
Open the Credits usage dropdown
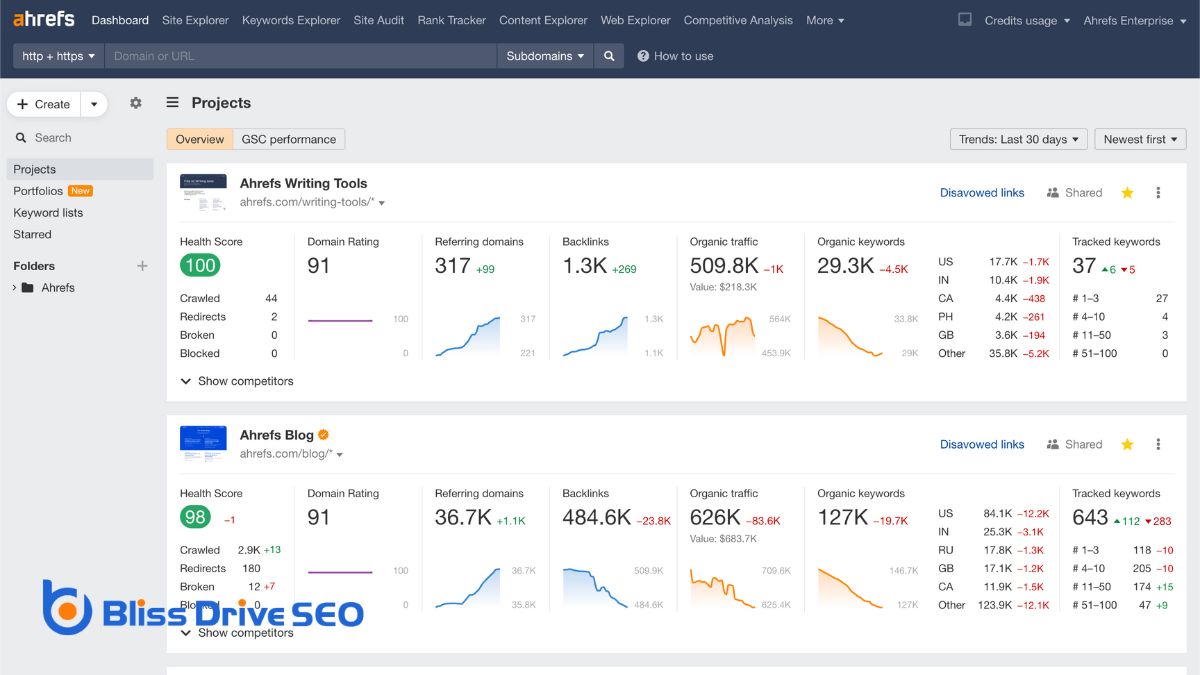tap(1027, 20)
